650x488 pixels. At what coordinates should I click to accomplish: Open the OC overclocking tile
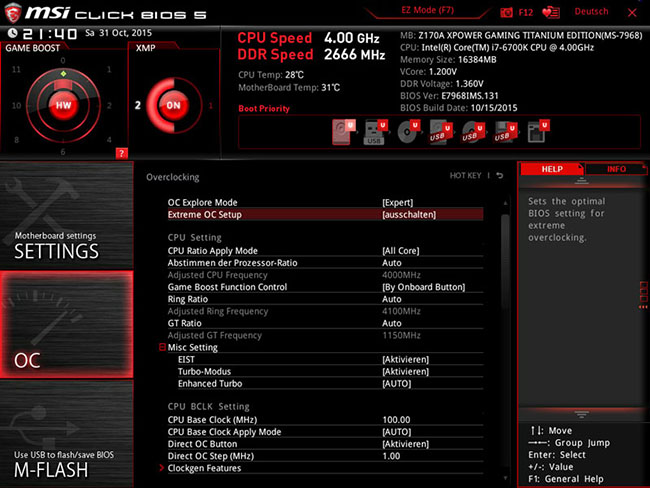point(67,325)
